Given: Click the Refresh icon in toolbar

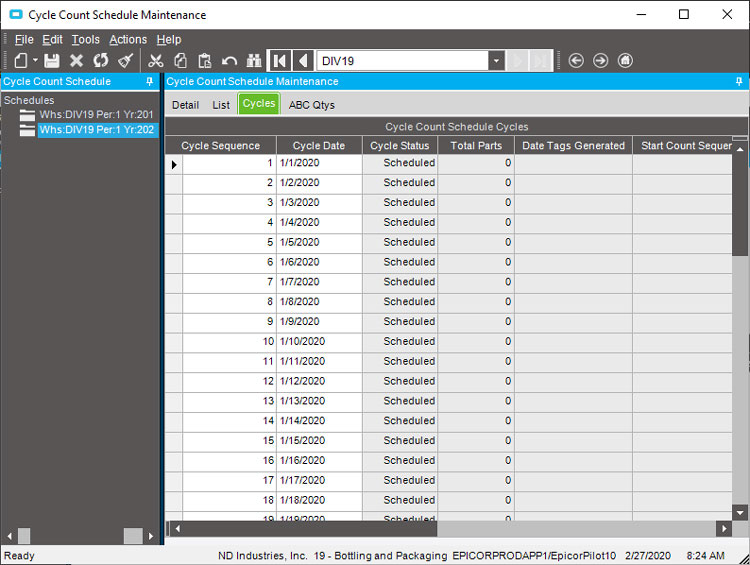Looking at the screenshot, I should [x=101, y=61].
